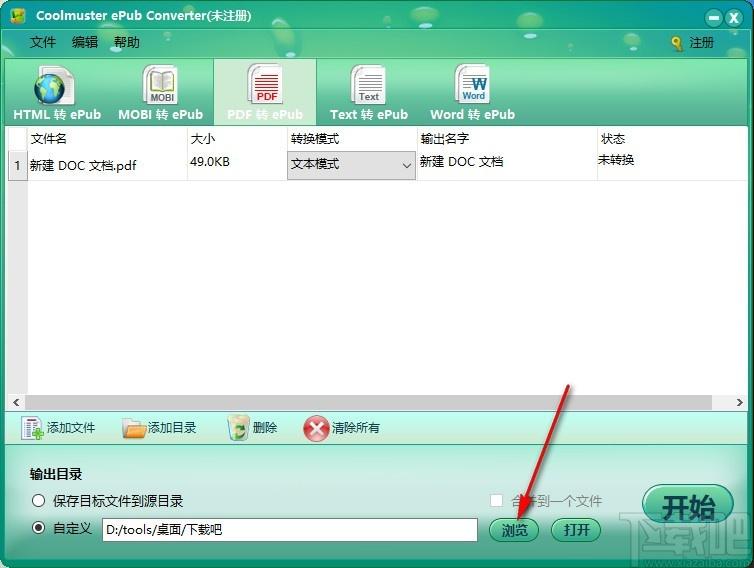Click the 打开 open folder button

click(x=576, y=530)
